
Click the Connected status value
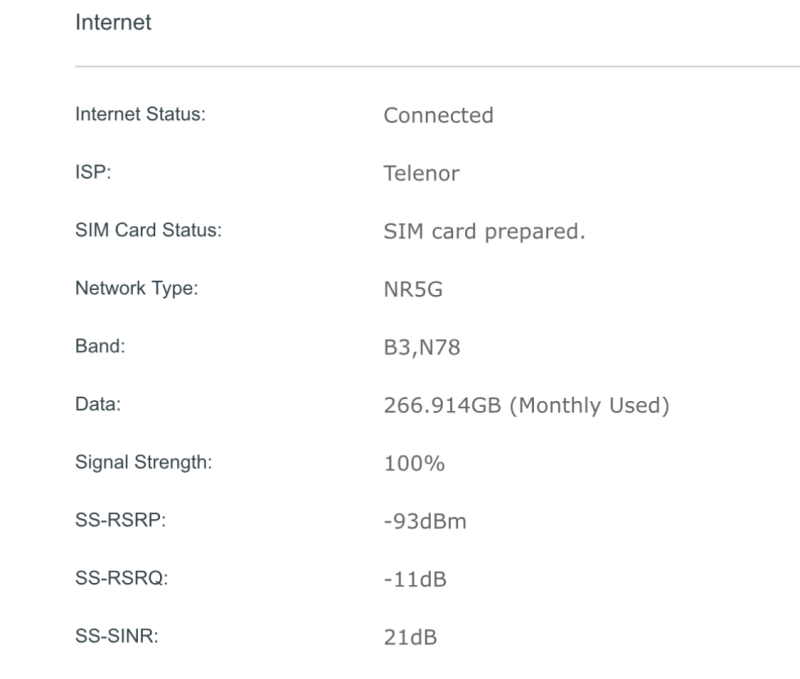[x=438, y=115]
